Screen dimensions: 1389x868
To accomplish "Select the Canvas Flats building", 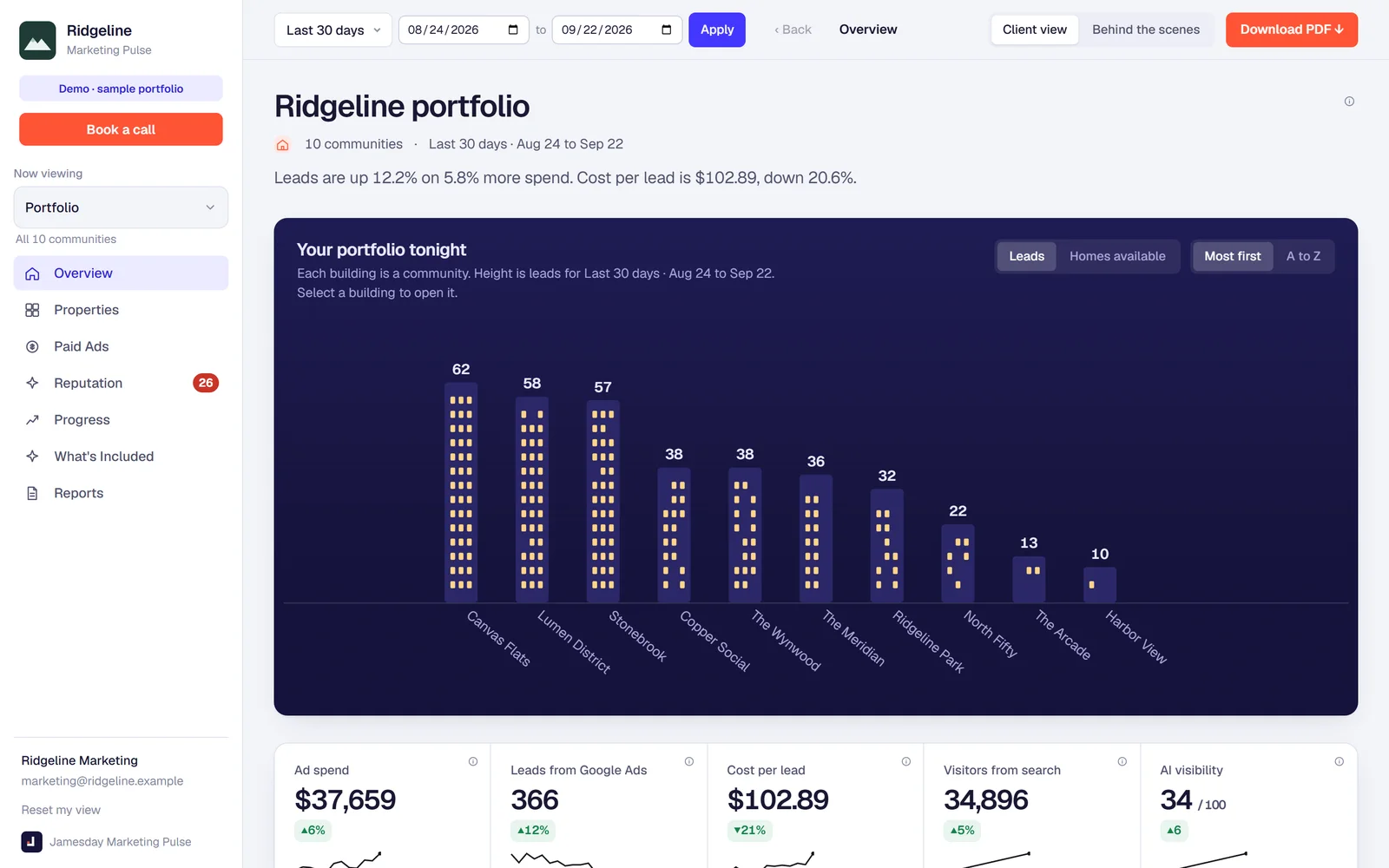I will (461, 492).
